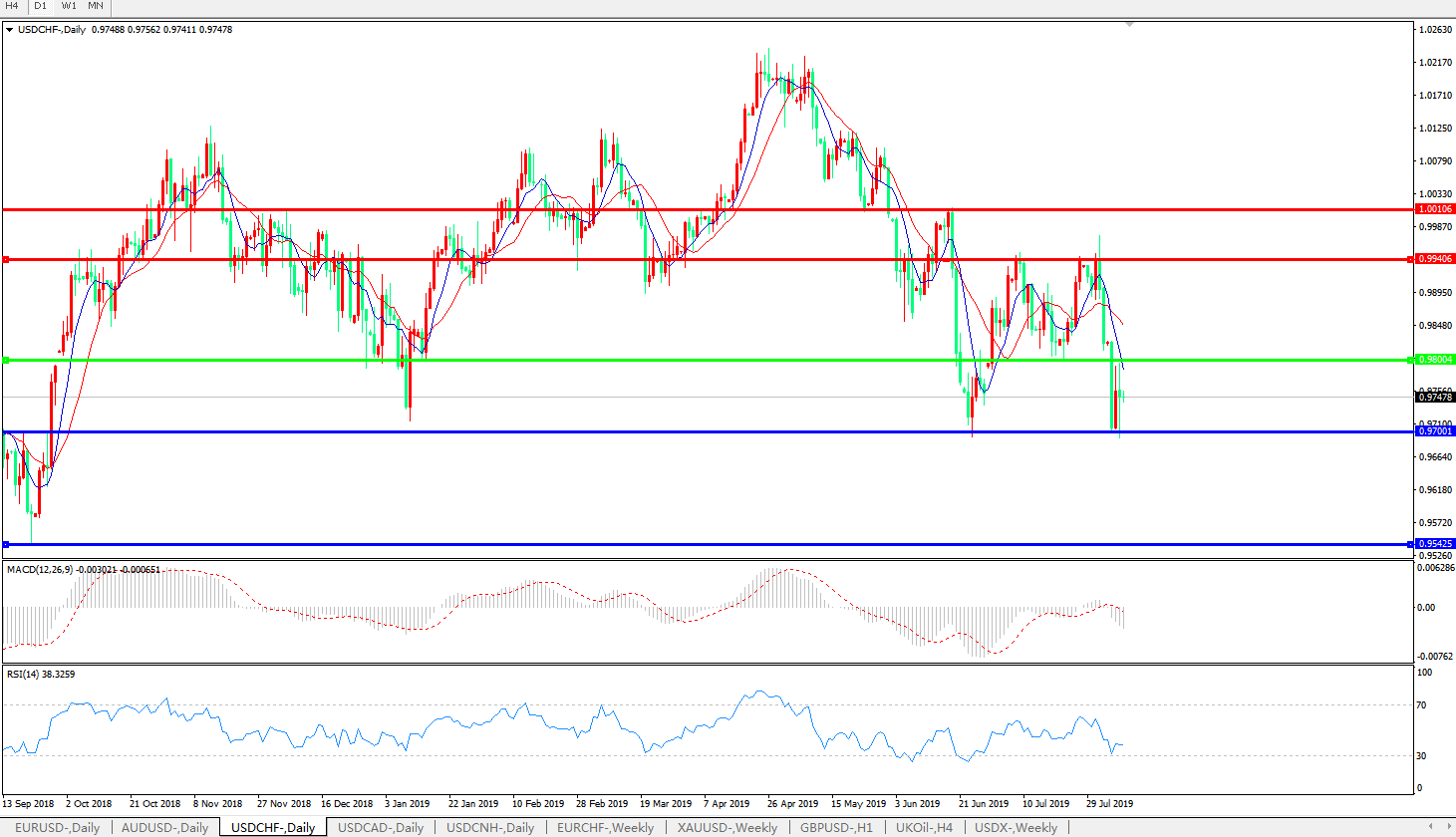Switch to the AUDUSD-,Daily tab
Image resolution: width=1456 pixels, height=837 pixels.
tap(164, 827)
